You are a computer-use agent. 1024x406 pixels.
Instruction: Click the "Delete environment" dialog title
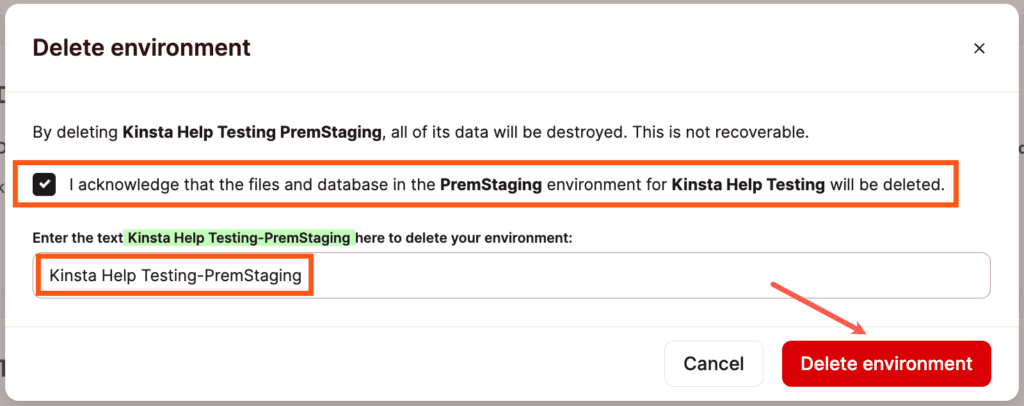141,47
